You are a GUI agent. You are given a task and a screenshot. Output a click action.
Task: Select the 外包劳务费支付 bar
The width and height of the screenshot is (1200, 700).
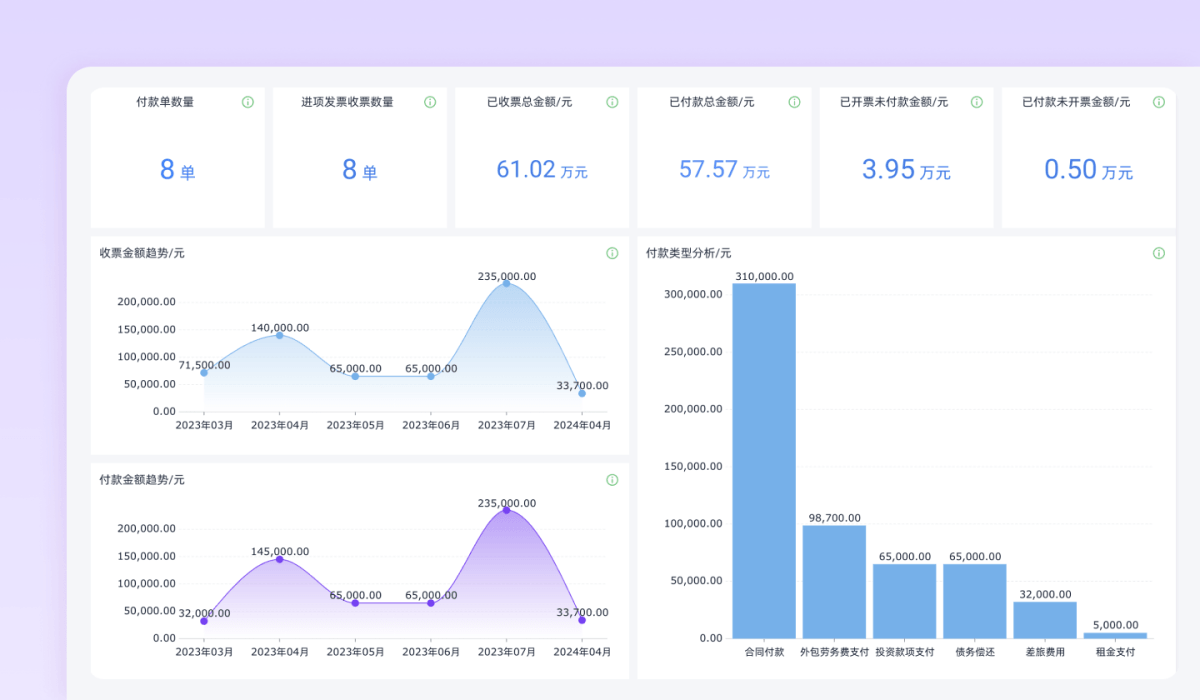tap(834, 582)
